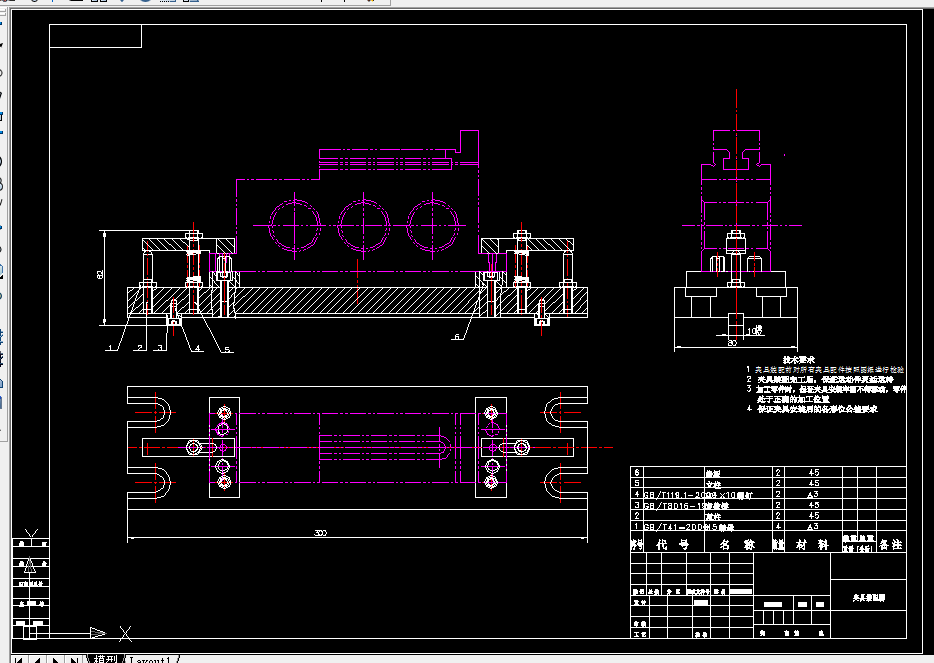Click part balloon number 4

(197, 348)
